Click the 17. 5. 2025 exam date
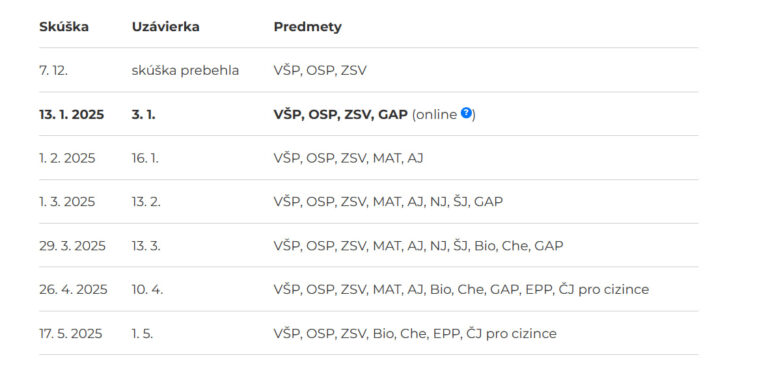 point(71,334)
